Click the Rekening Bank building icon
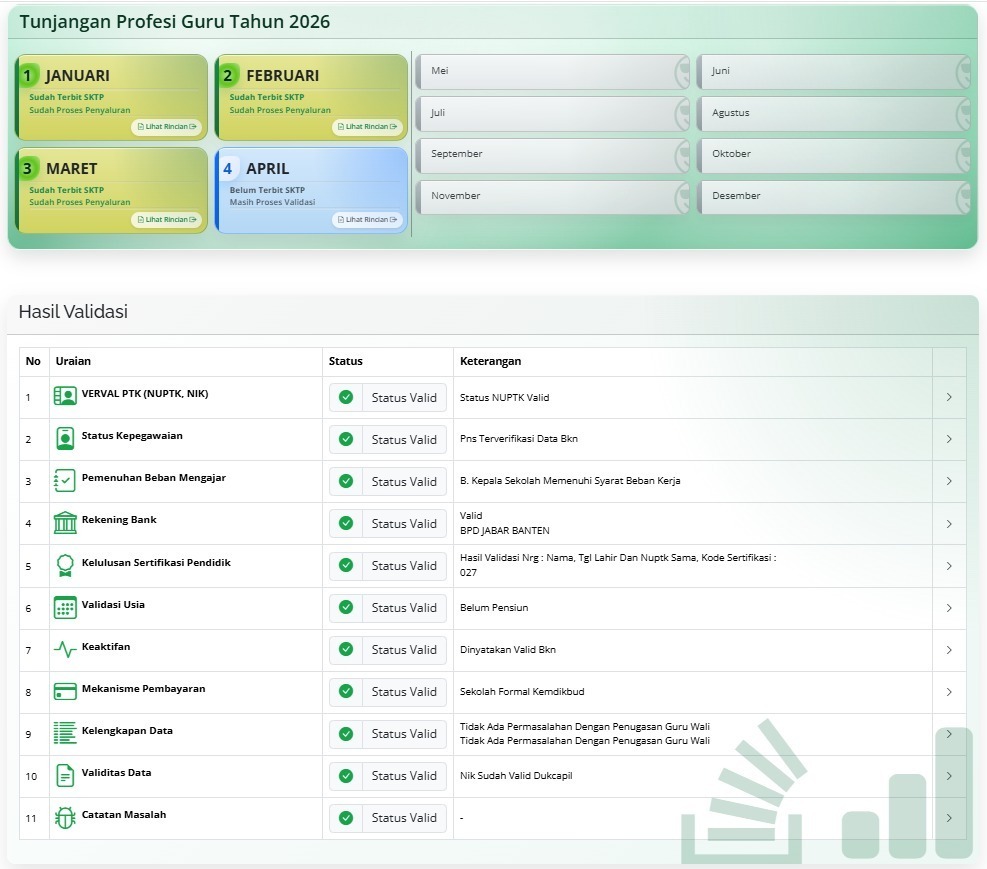 click(x=65, y=522)
